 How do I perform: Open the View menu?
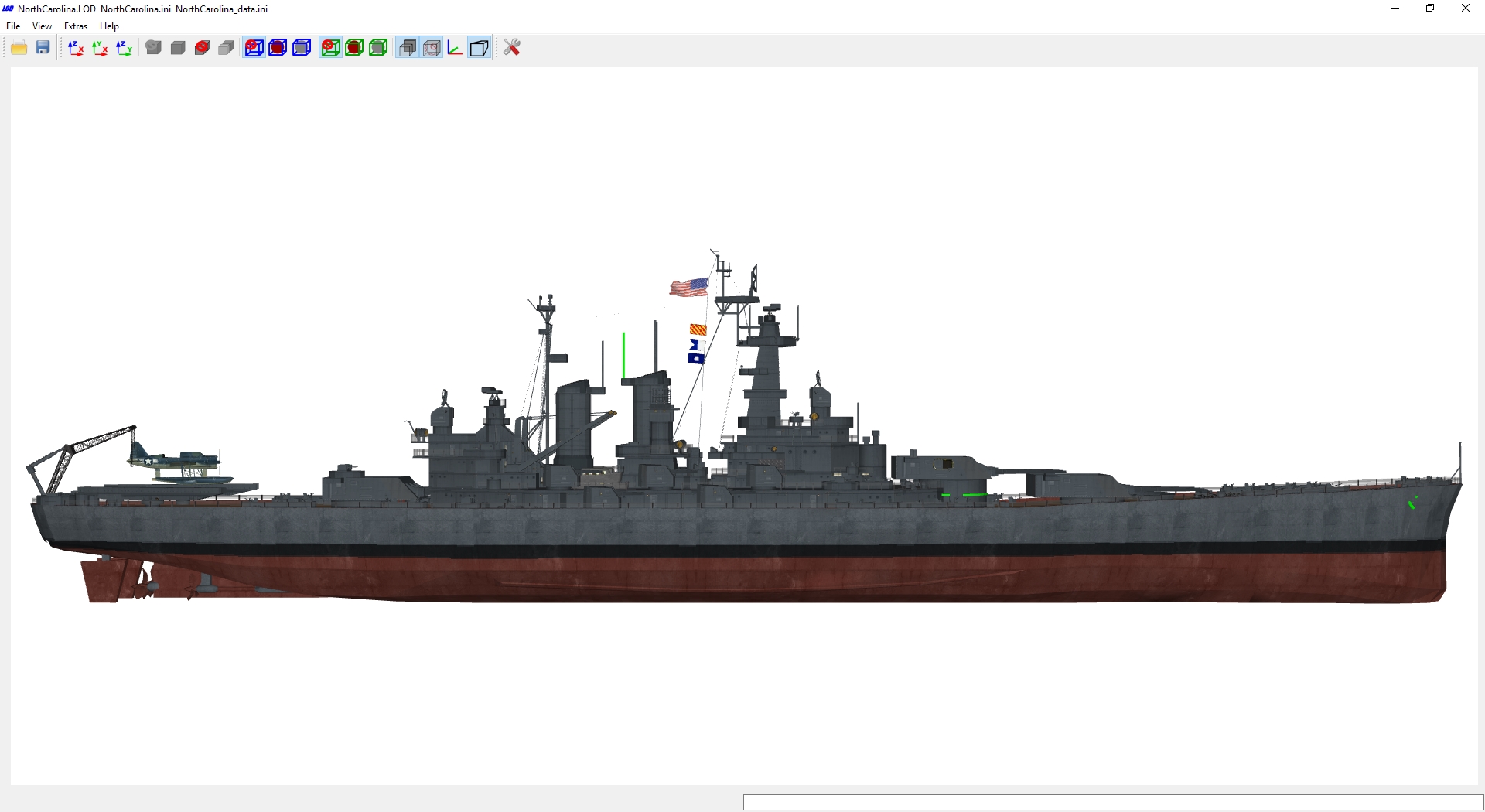tap(42, 26)
